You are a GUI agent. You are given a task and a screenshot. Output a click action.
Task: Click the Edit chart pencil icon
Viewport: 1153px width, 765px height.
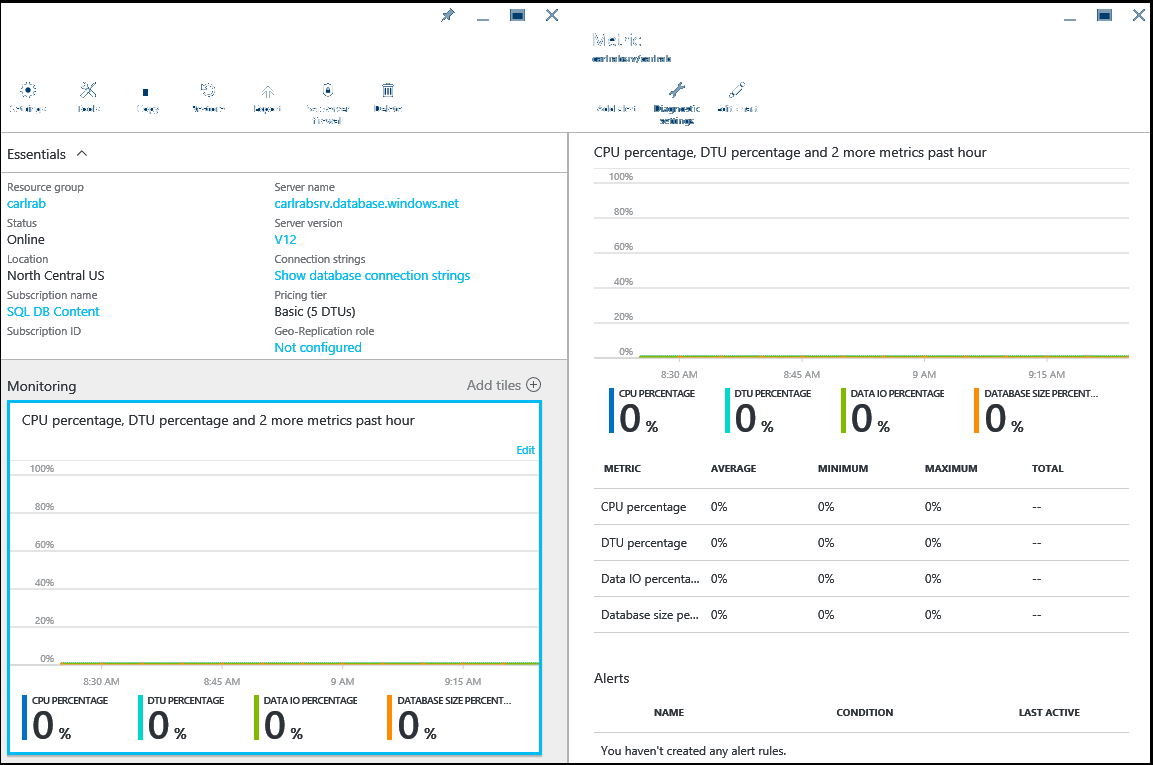[737, 90]
